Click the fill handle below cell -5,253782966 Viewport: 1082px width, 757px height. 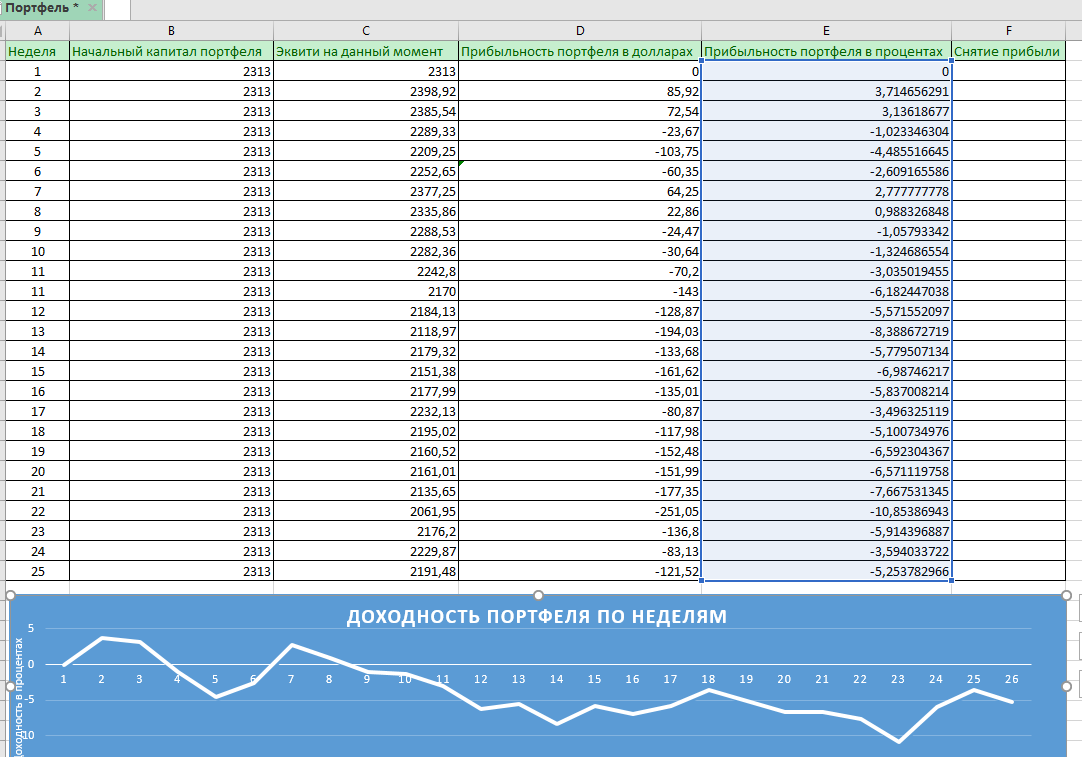(x=951, y=581)
